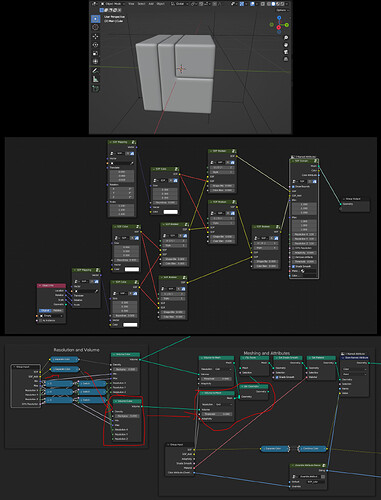Click the editor type icon in viewport header

pyautogui.click(x=95, y=4)
